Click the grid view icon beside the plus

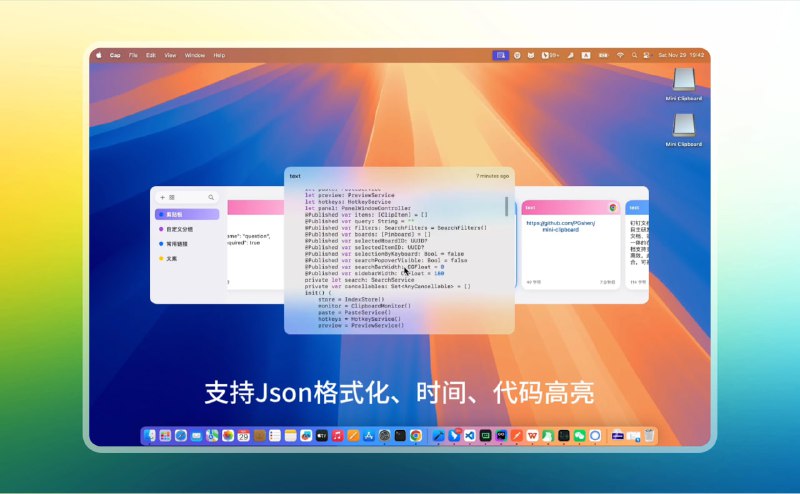172,197
